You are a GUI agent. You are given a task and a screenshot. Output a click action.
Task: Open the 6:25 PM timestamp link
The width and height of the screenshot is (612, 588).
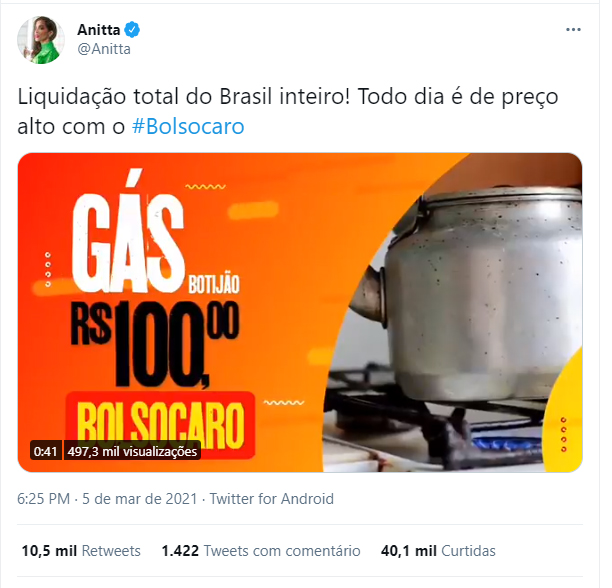43,499
